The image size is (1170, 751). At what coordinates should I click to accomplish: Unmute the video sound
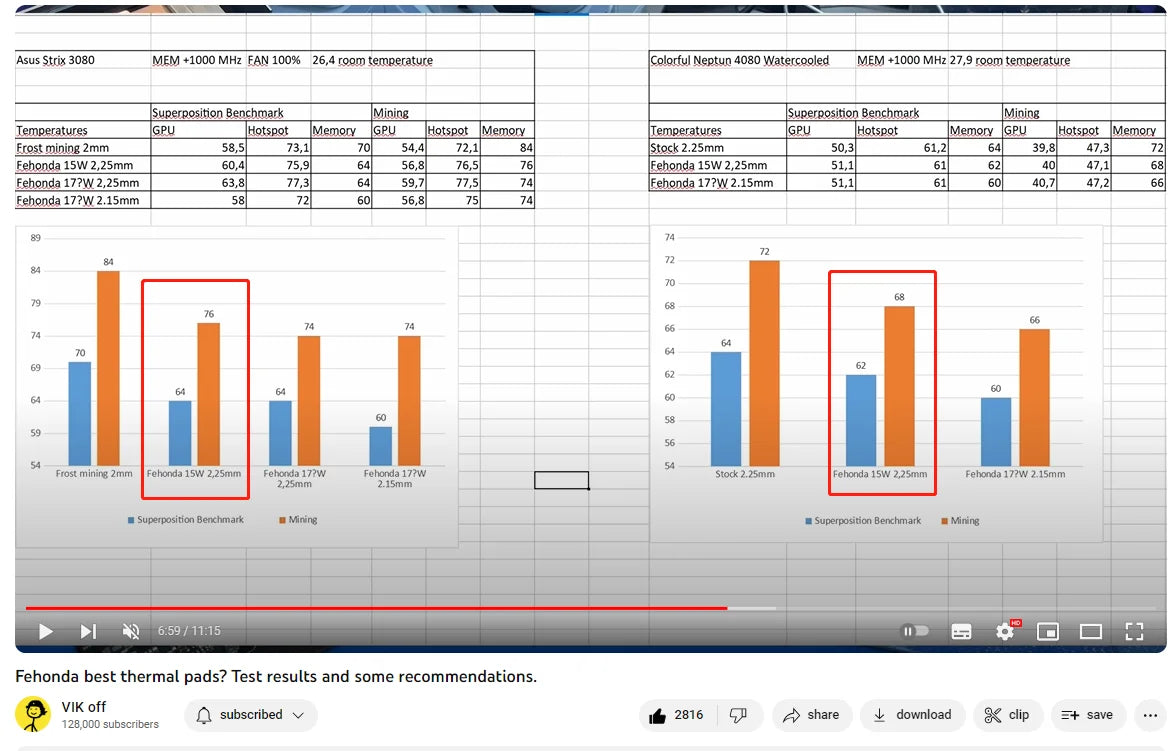coord(131,632)
